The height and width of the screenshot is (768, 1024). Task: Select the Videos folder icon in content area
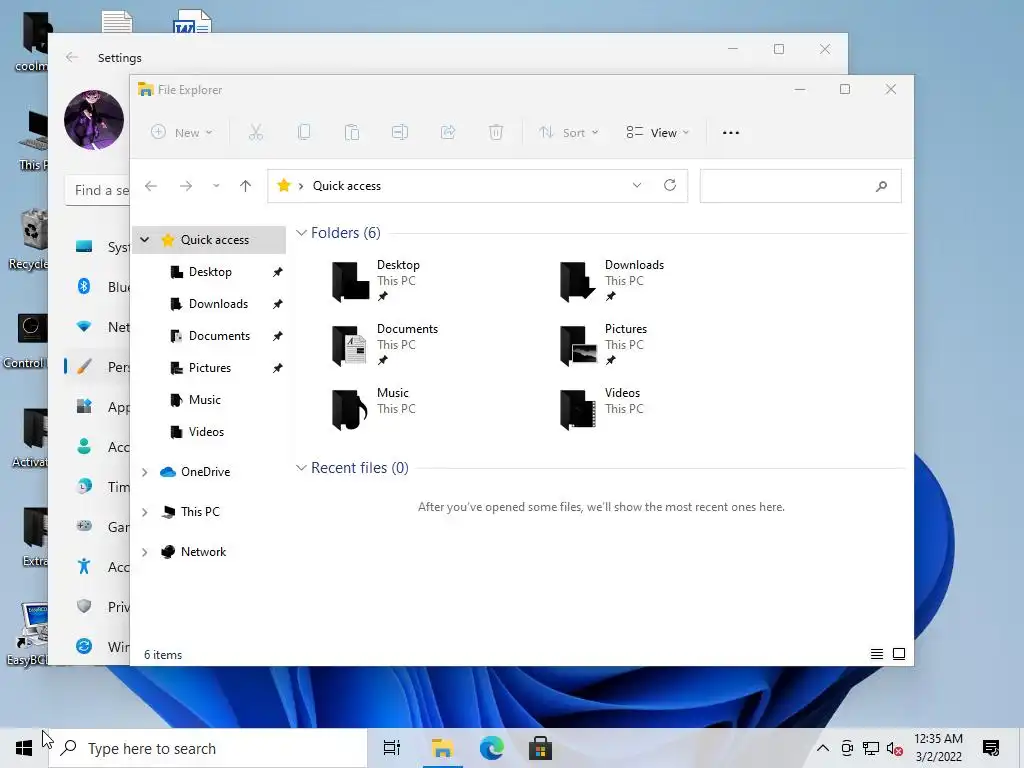pyautogui.click(x=578, y=409)
